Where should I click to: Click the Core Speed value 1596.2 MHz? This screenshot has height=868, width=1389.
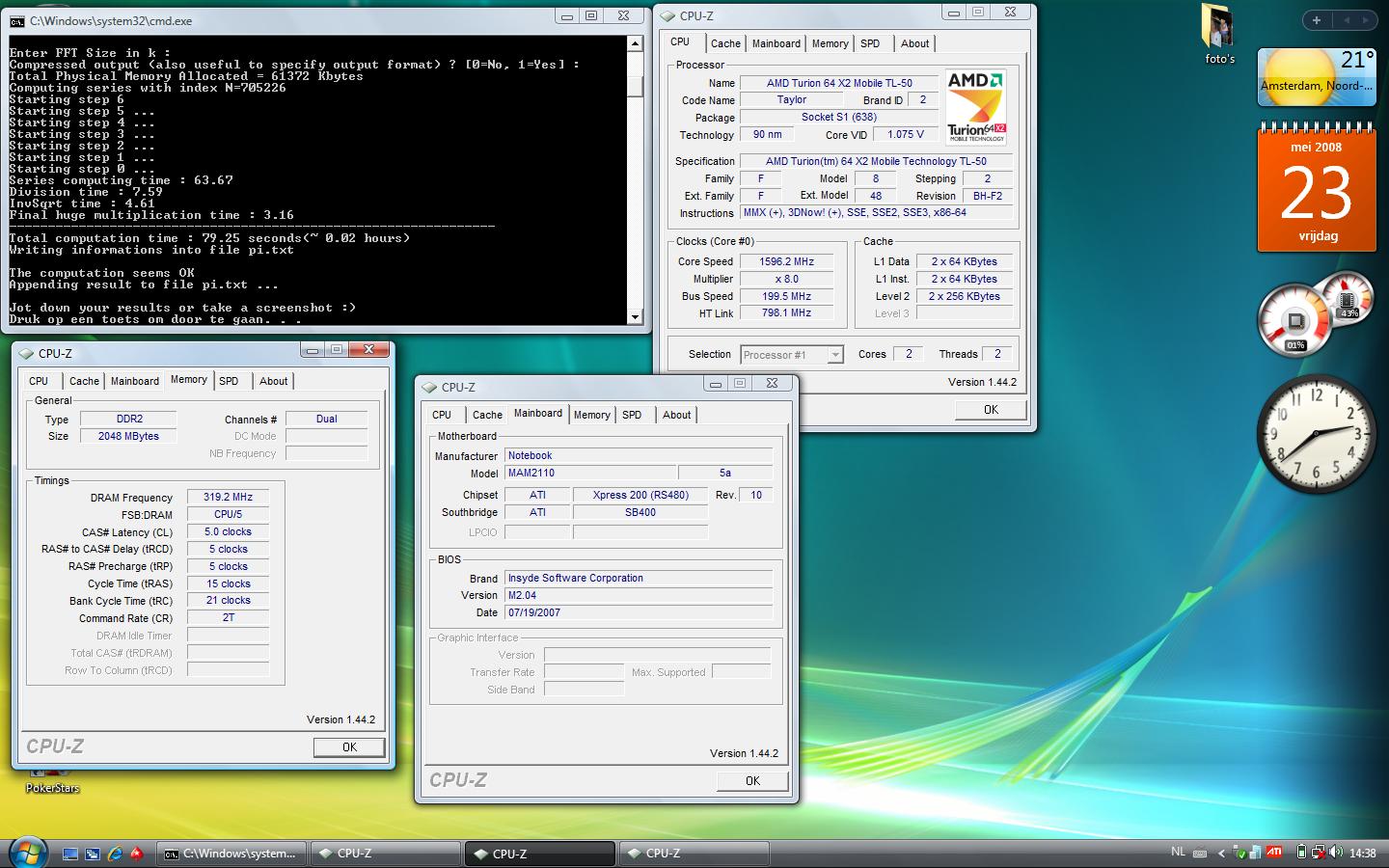[x=786, y=261]
